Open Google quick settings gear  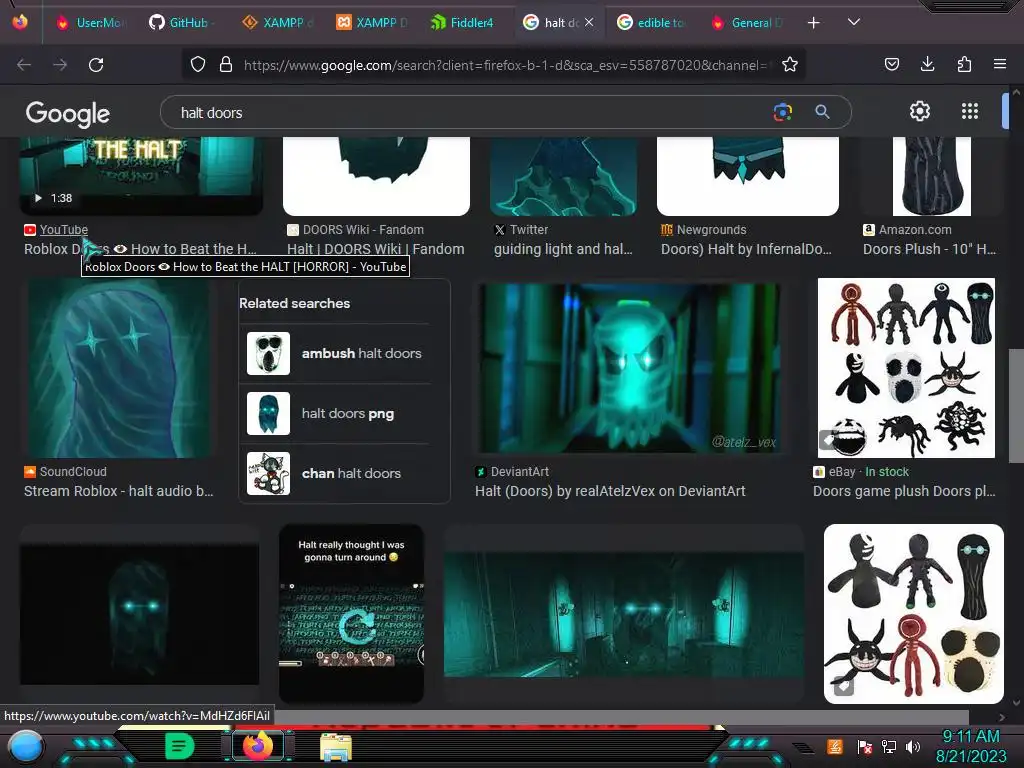(920, 111)
